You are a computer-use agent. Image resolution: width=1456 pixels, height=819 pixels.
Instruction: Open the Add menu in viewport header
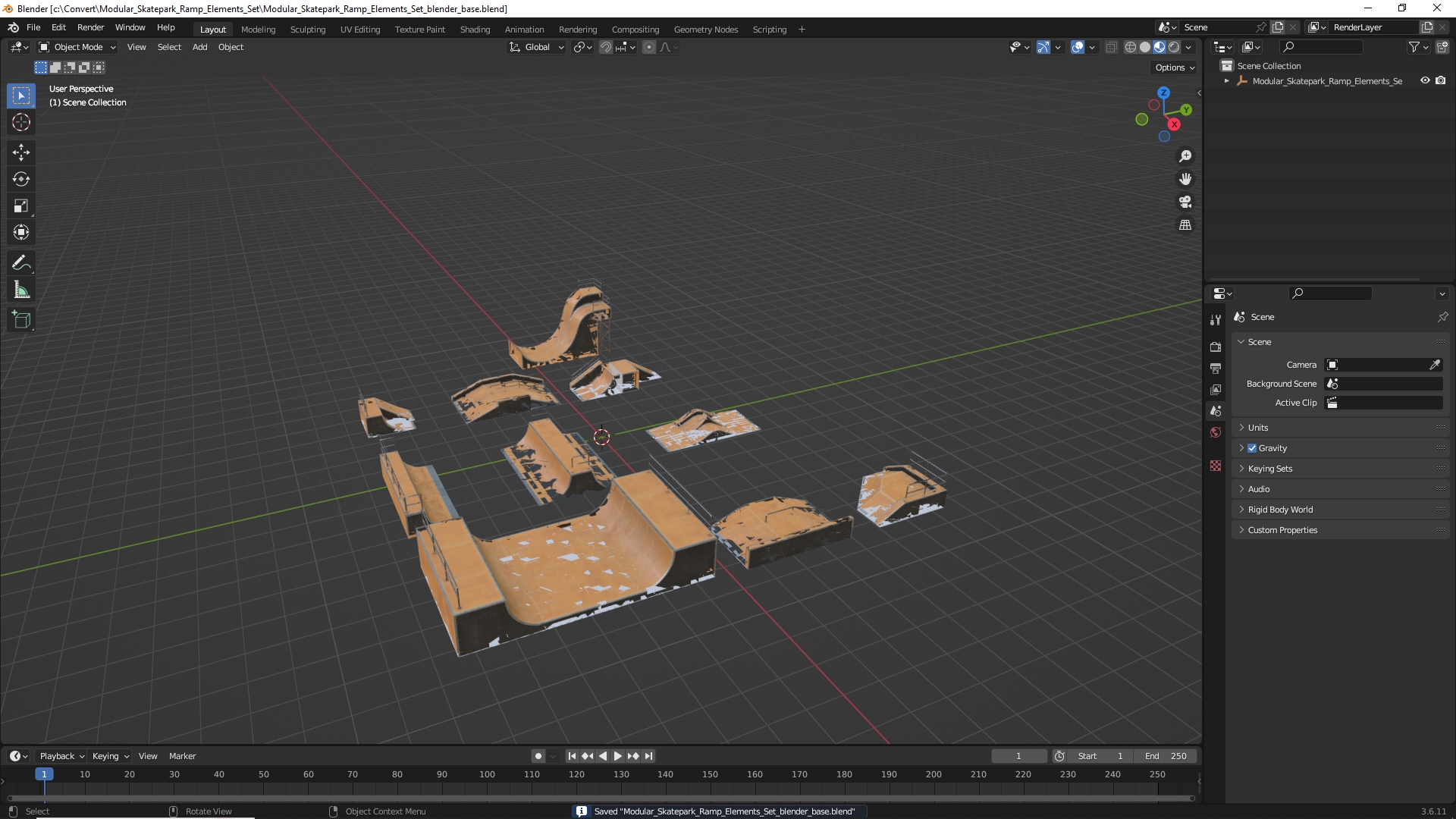click(199, 47)
